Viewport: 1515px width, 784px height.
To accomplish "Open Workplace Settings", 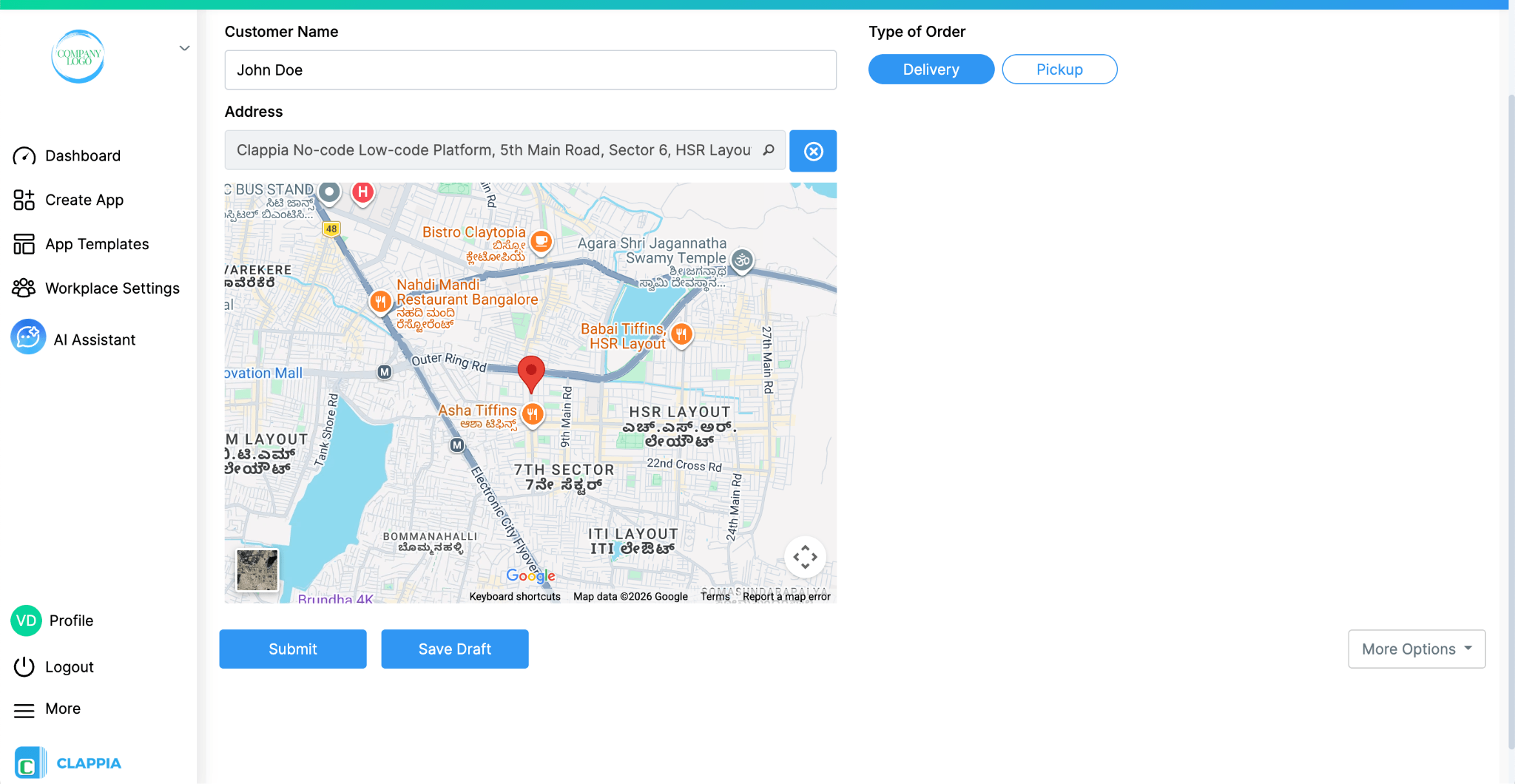I will (112, 288).
